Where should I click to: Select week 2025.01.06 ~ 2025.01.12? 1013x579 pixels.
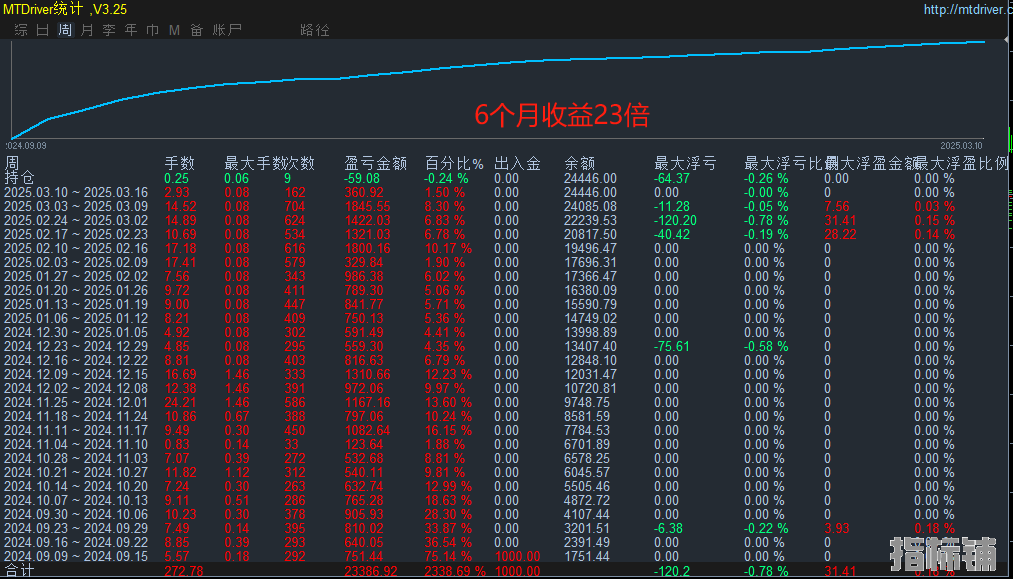[76, 319]
